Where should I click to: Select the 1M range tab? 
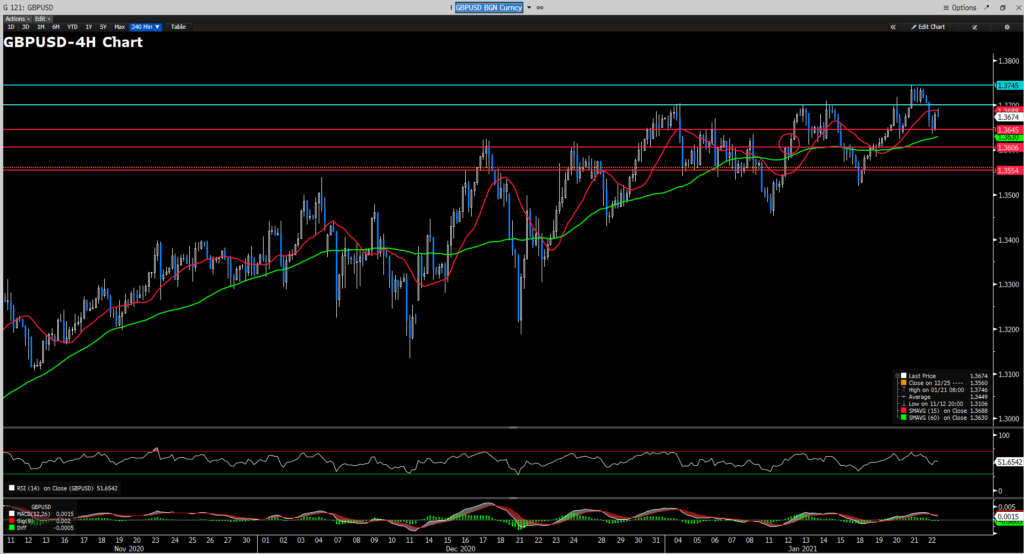pos(40,27)
